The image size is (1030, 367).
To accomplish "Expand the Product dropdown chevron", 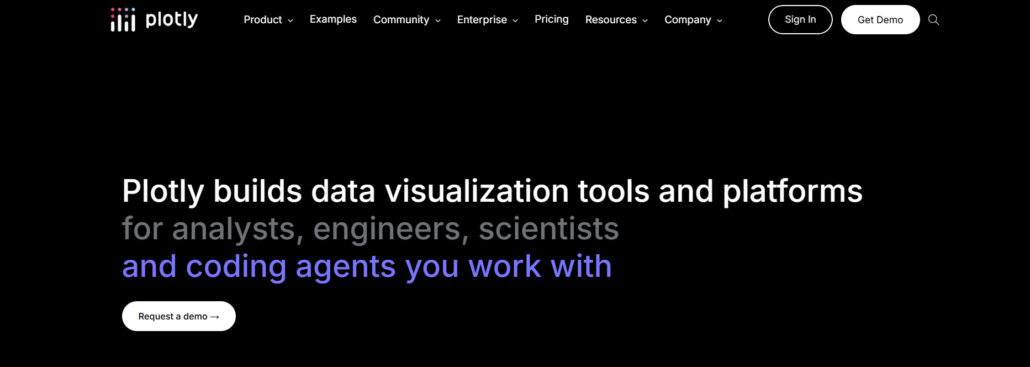I will (290, 21).
